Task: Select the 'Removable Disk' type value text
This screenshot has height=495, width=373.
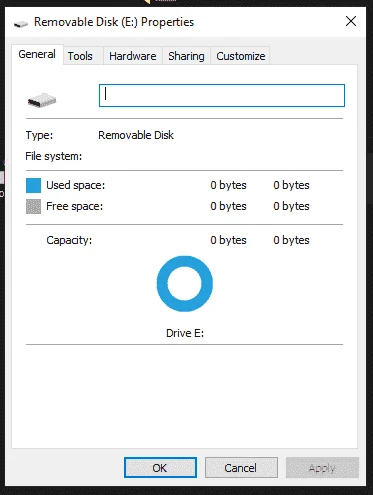Action: pyautogui.click(x=136, y=135)
